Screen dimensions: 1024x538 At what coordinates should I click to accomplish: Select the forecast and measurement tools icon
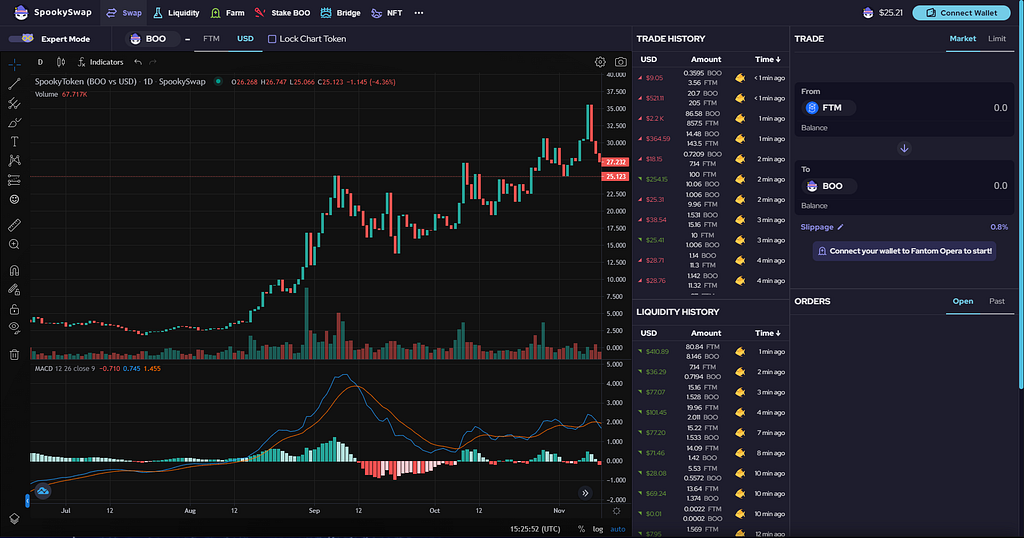click(14, 180)
